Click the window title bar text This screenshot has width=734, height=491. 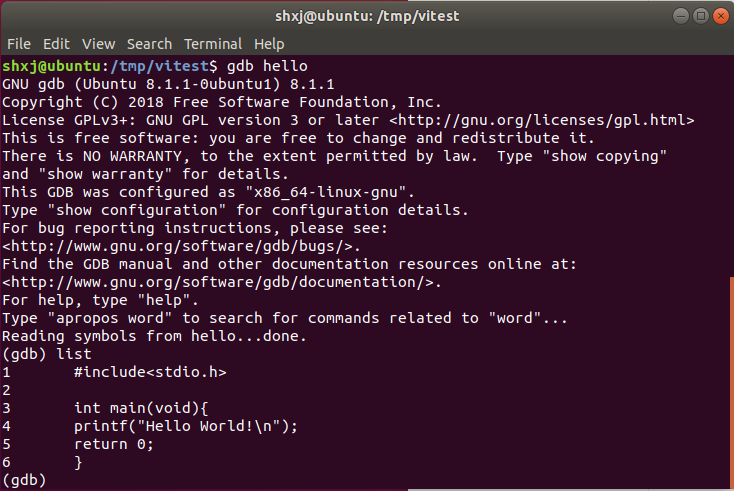(x=366, y=15)
